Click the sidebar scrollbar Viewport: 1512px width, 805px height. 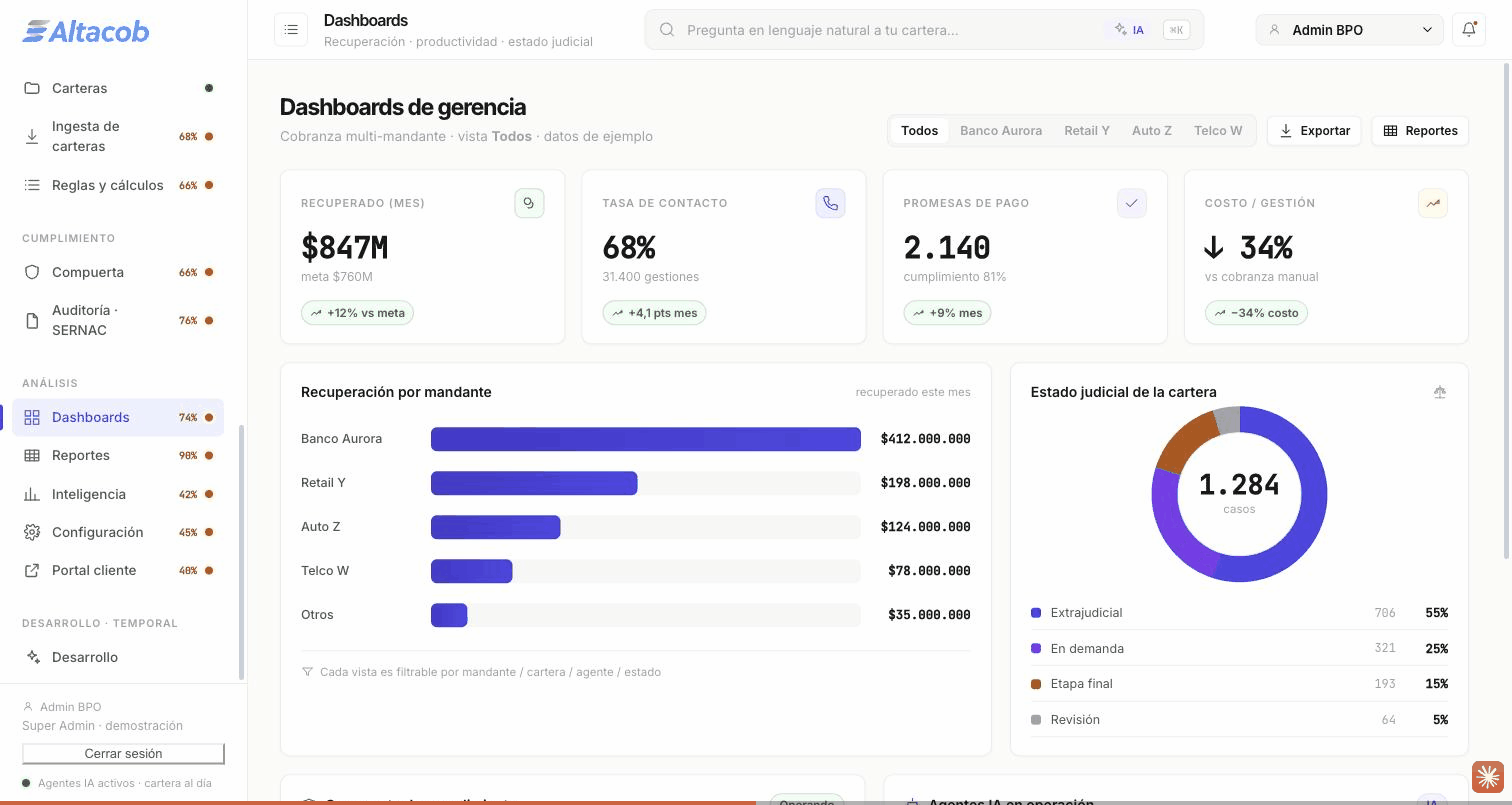click(241, 552)
